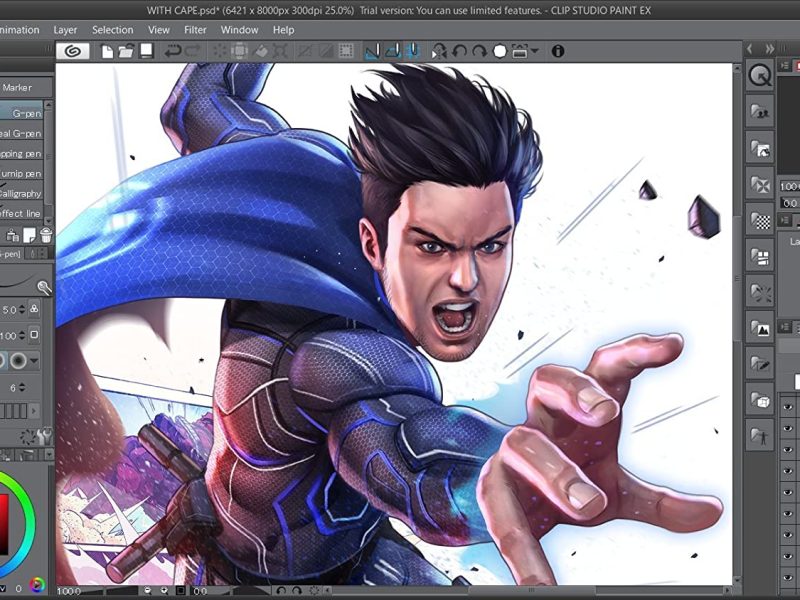Open material folder with picture-arrow icon
Viewport: 800px width, 600px height.
click(x=760, y=148)
